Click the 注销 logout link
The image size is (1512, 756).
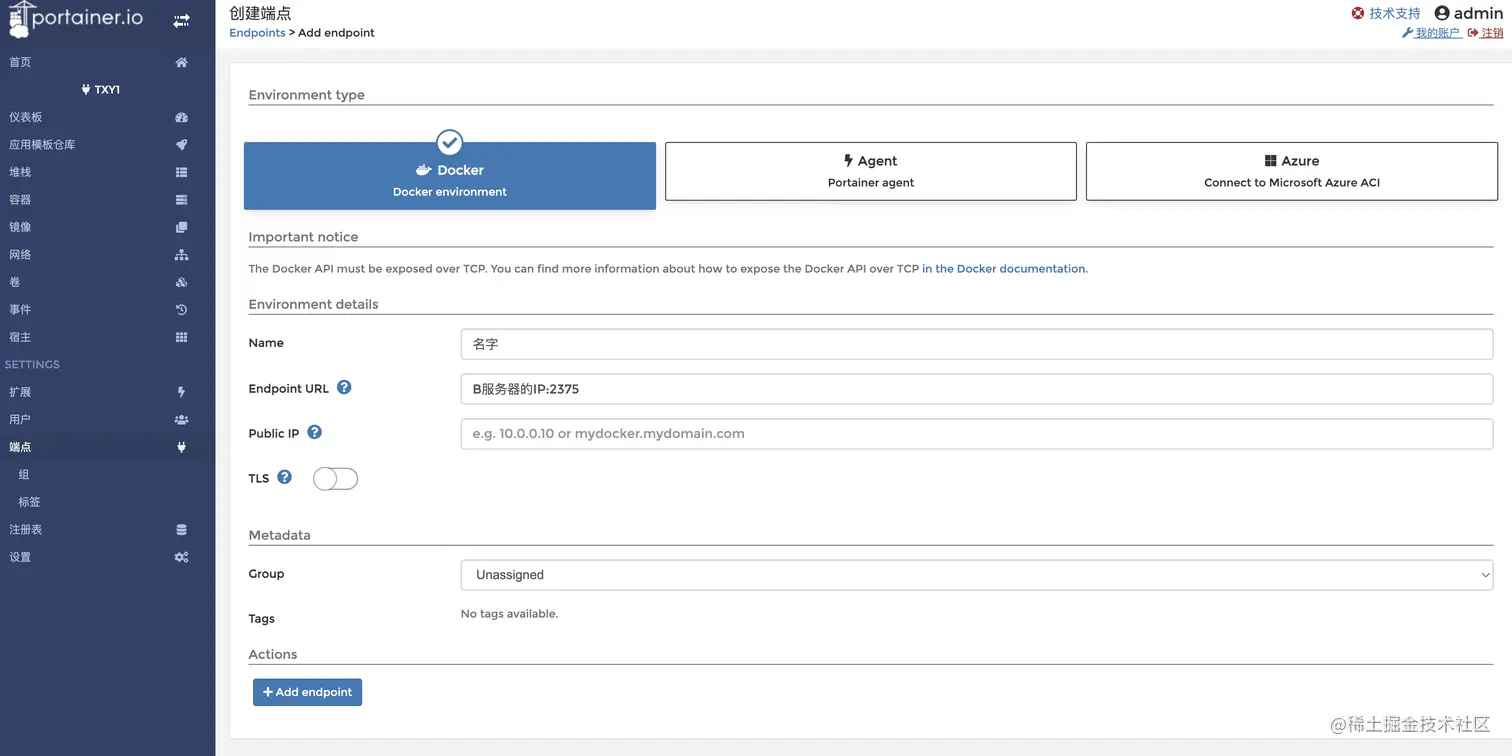1484,33
